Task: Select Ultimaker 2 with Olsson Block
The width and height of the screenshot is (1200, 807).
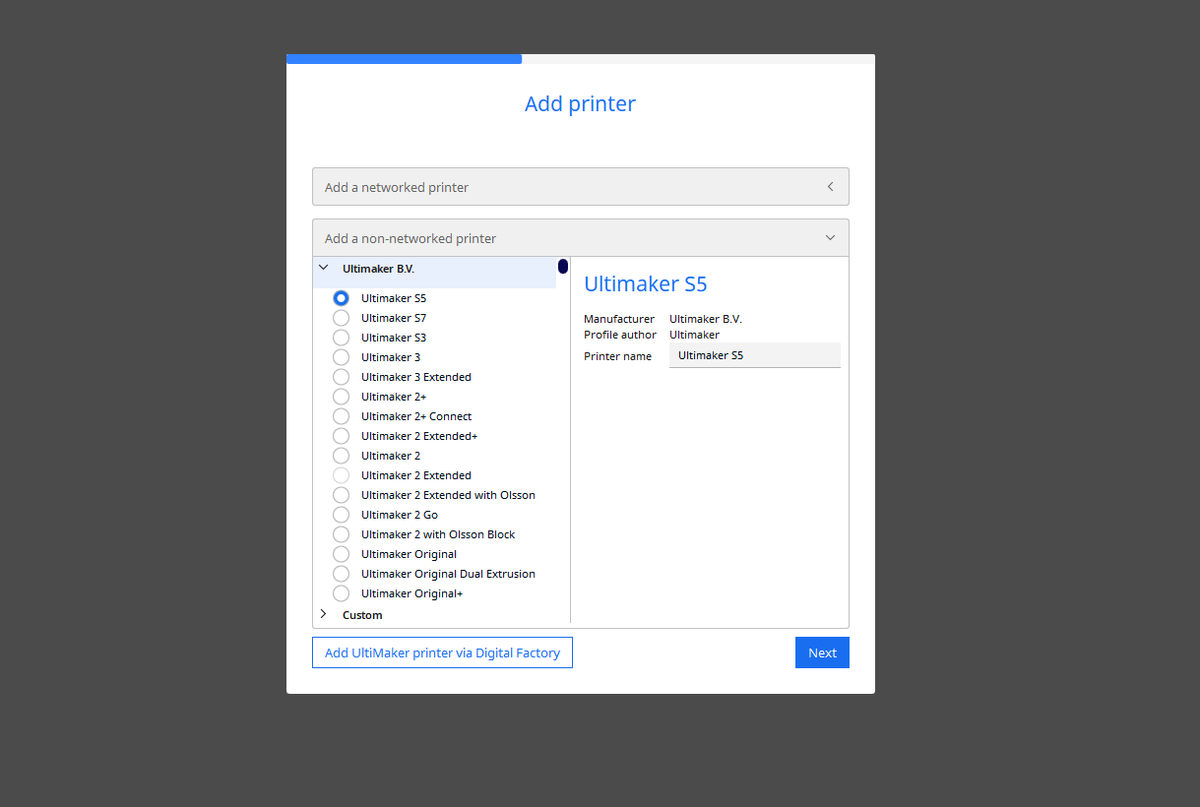Action: pyautogui.click(x=341, y=535)
